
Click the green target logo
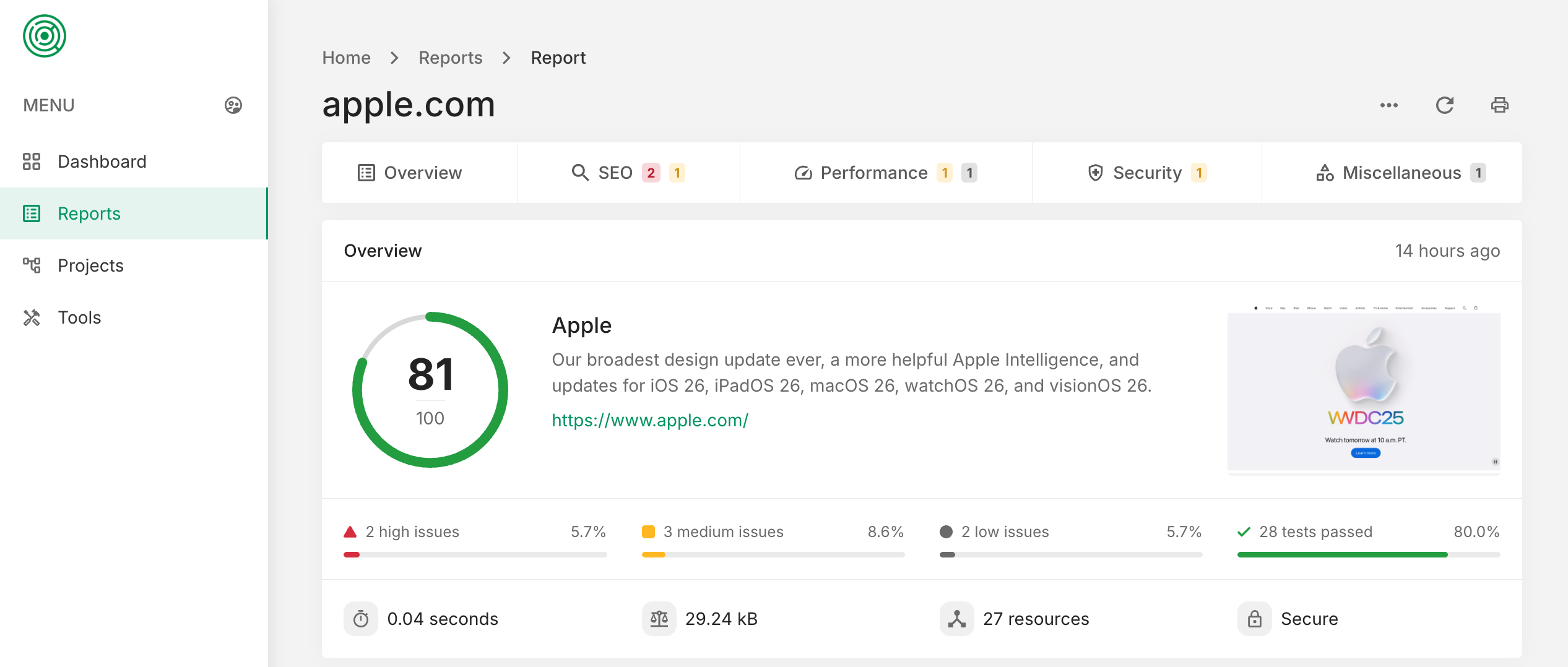coord(45,36)
